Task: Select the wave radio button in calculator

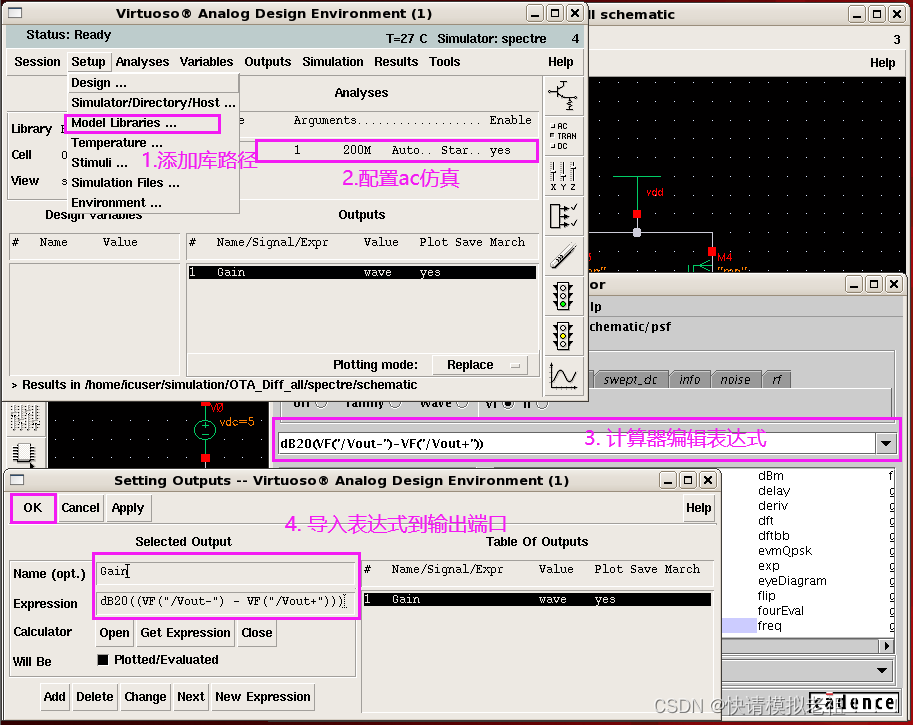Action: [462, 403]
